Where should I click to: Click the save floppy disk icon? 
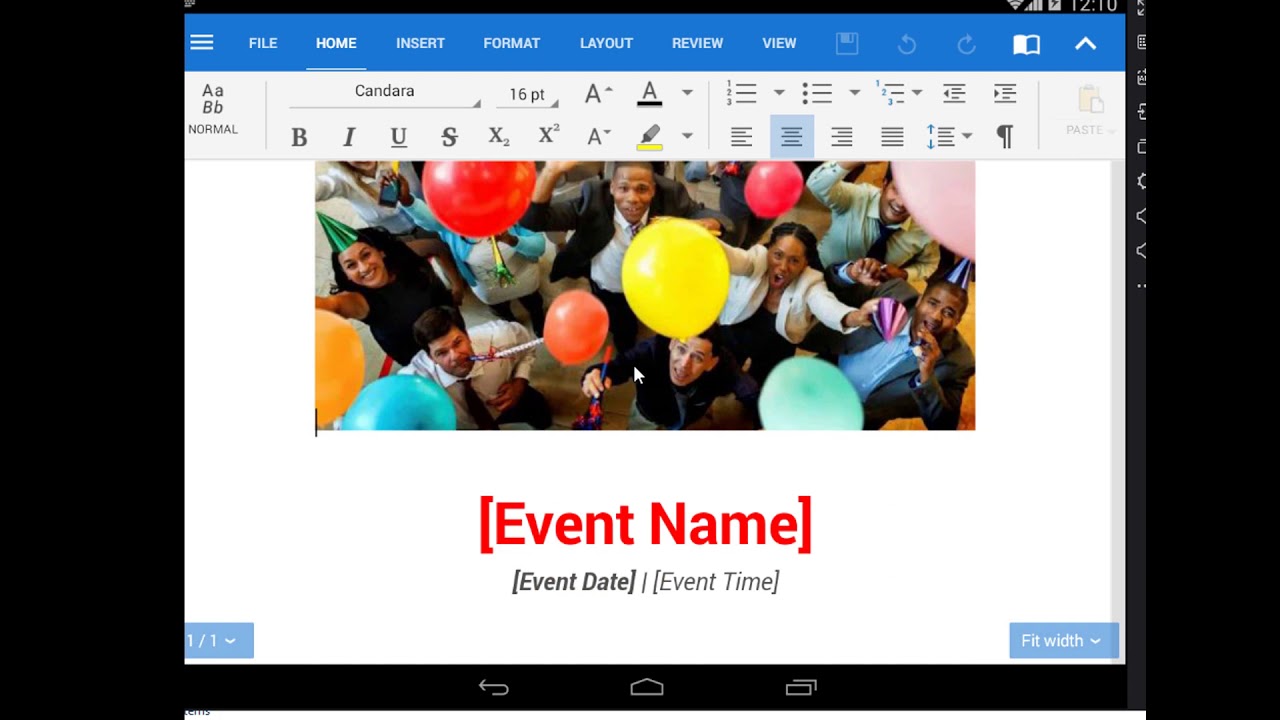(x=847, y=43)
